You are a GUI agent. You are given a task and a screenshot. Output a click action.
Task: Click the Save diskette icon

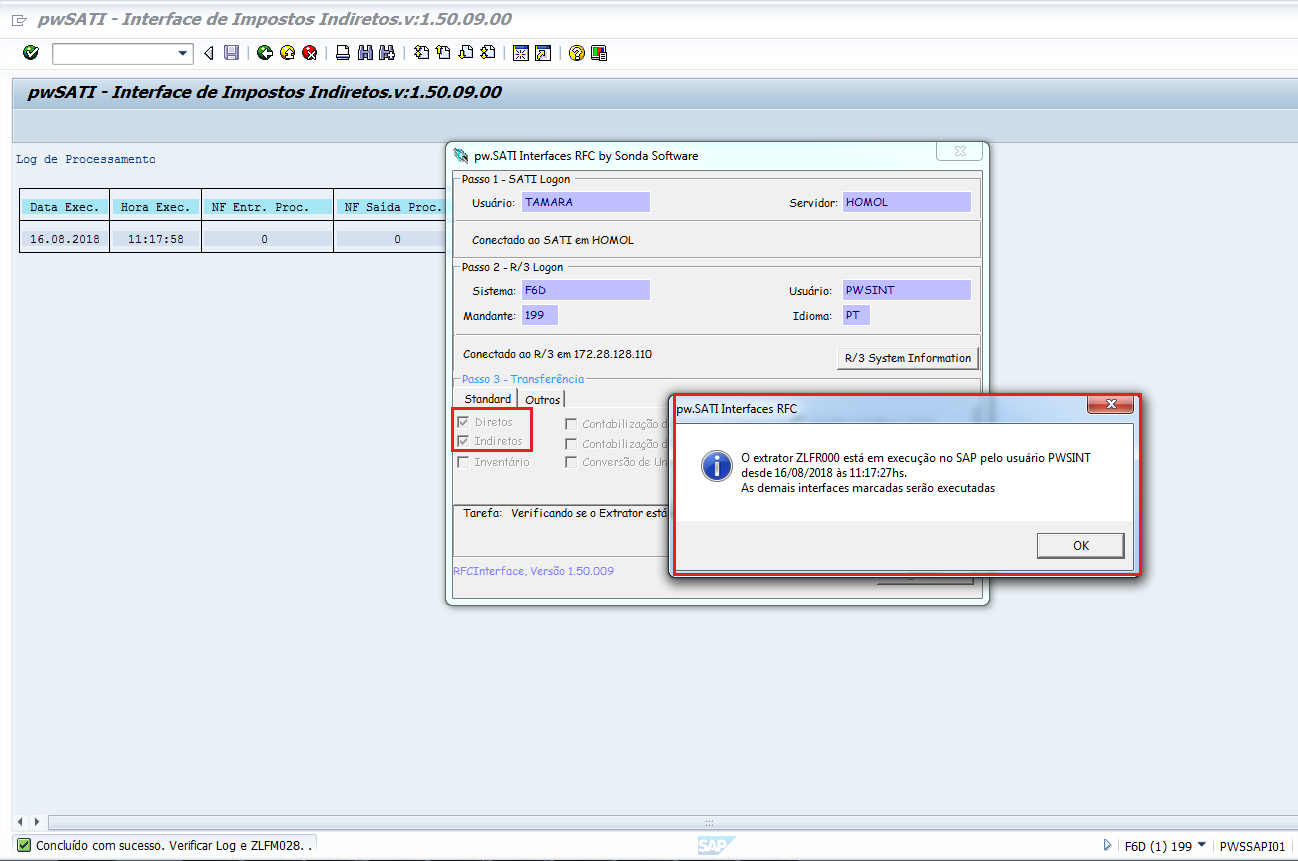(231, 53)
